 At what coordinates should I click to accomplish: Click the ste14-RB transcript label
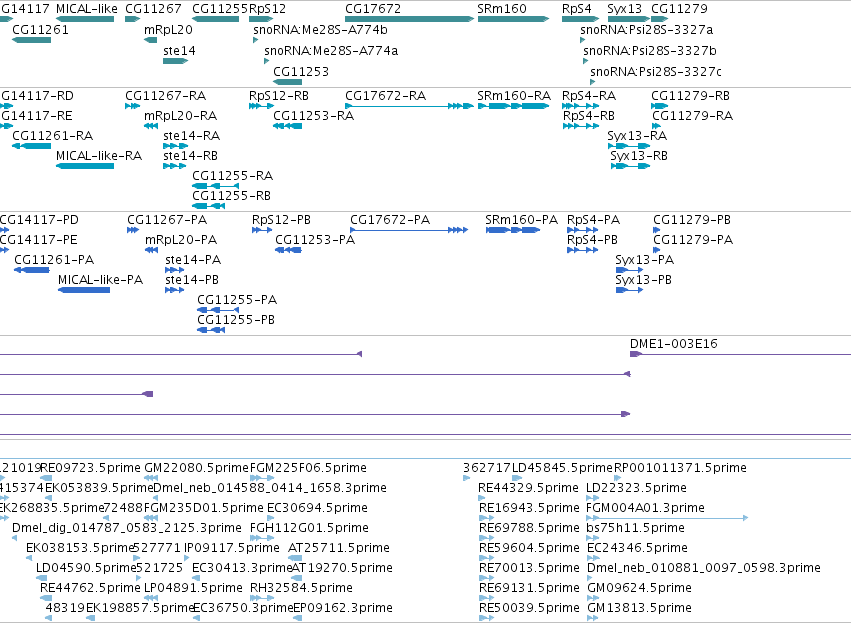tap(190, 156)
